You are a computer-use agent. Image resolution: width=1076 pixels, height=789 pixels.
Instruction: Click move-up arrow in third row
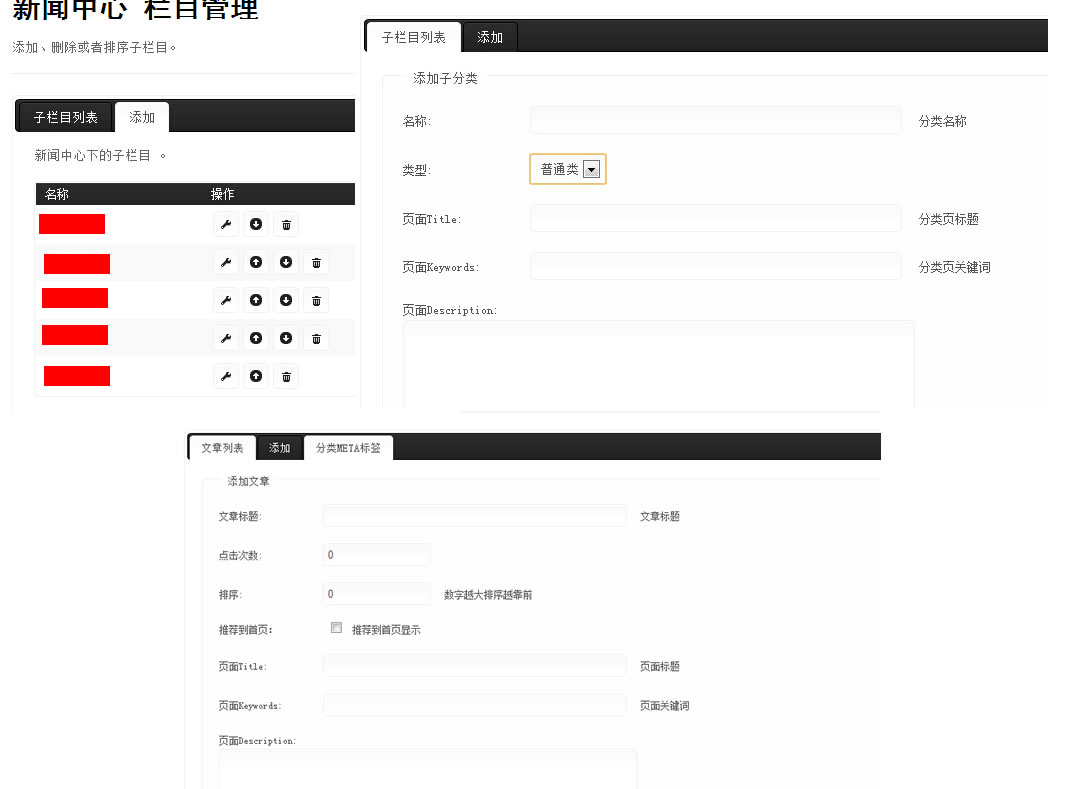[256, 300]
